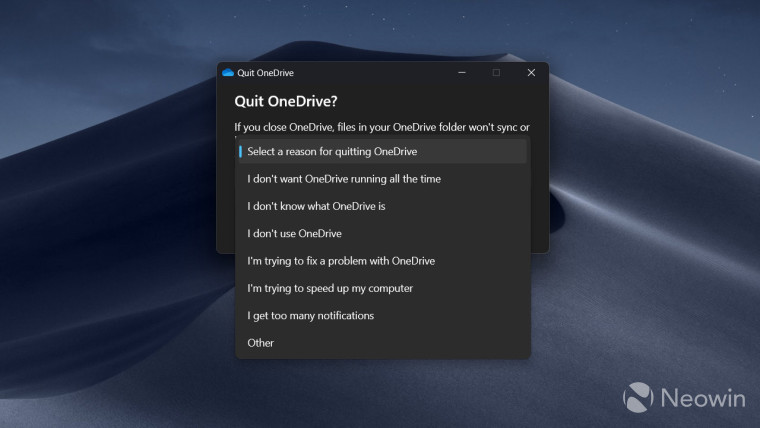Click the 'Quit OneDrive?' heading text
The height and width of the screenshot is (428, 760).
click(286, 101)
